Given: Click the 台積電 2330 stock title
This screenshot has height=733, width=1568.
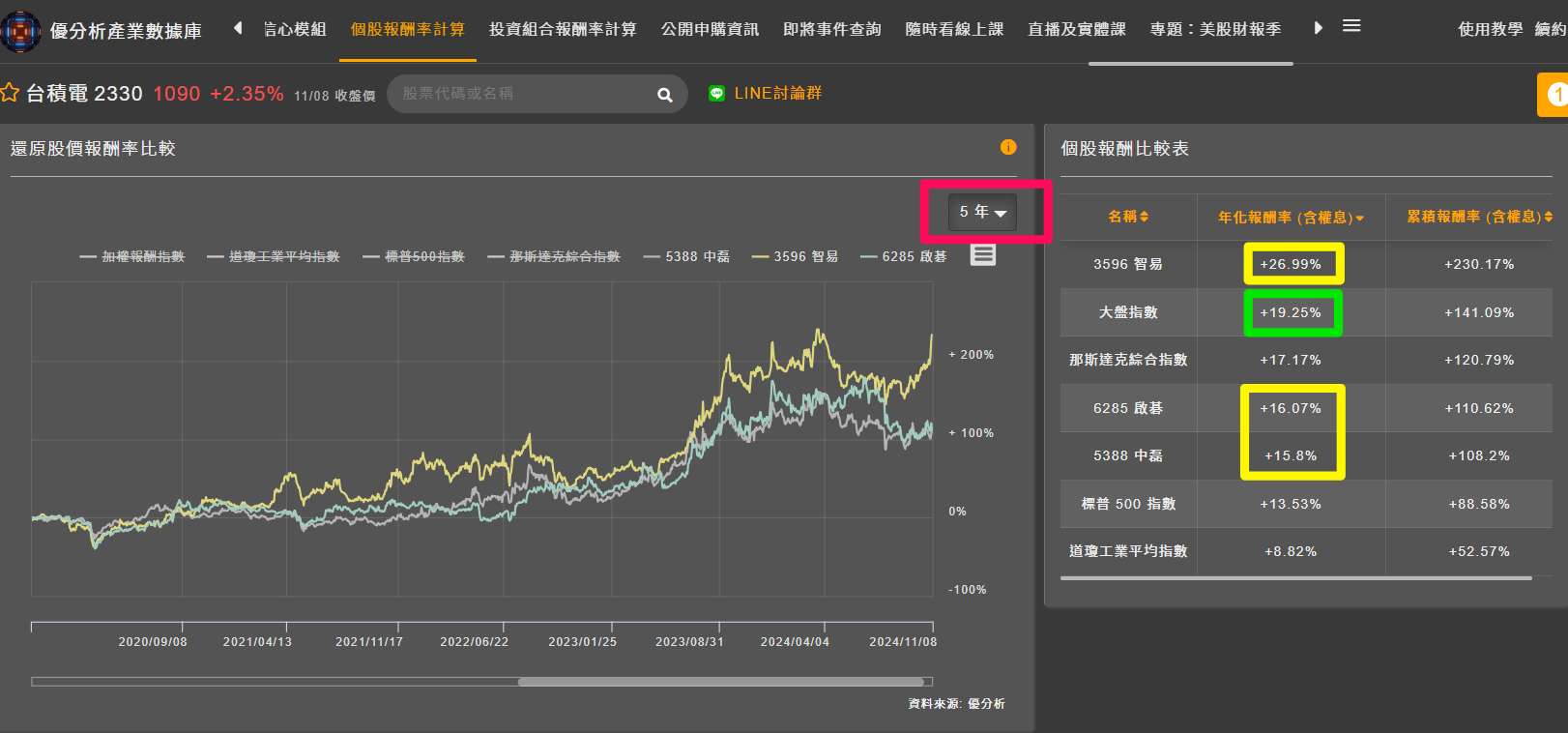Looking at the screenshot, I should point(84,94).
